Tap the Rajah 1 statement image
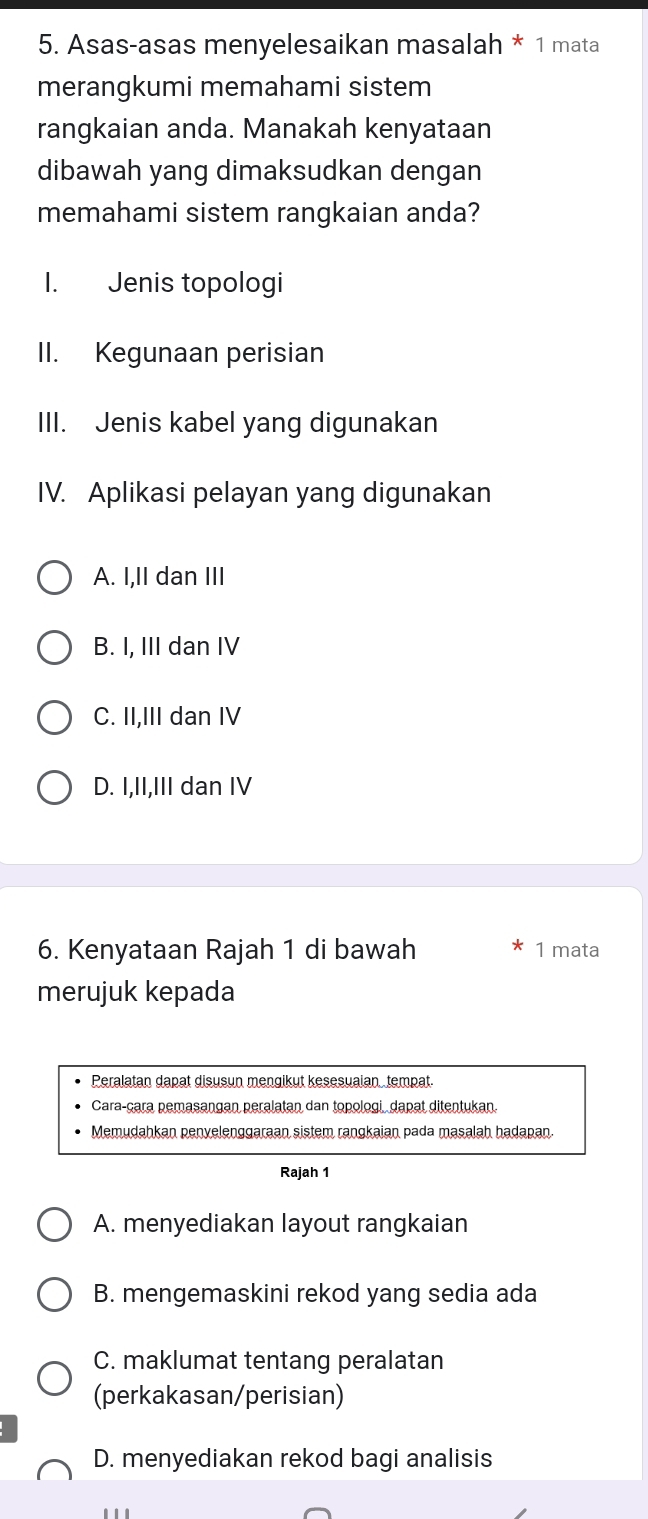Viewport: 648px width, 1519px height. (x=321, y=1109)
